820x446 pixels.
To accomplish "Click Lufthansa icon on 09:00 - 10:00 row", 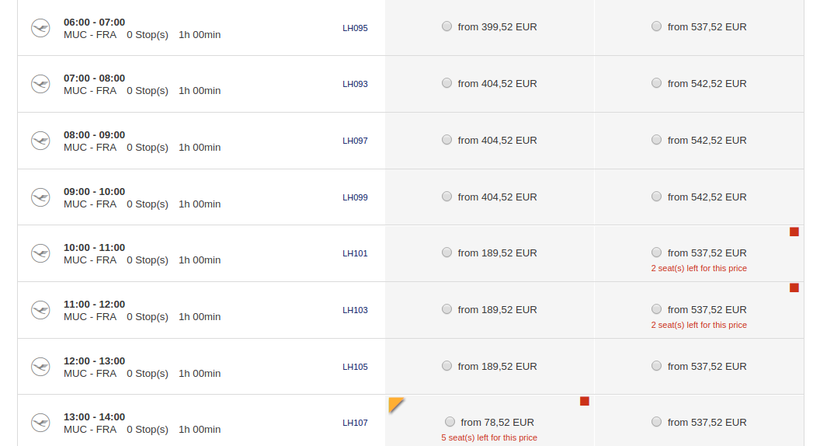I will [40, 197].
